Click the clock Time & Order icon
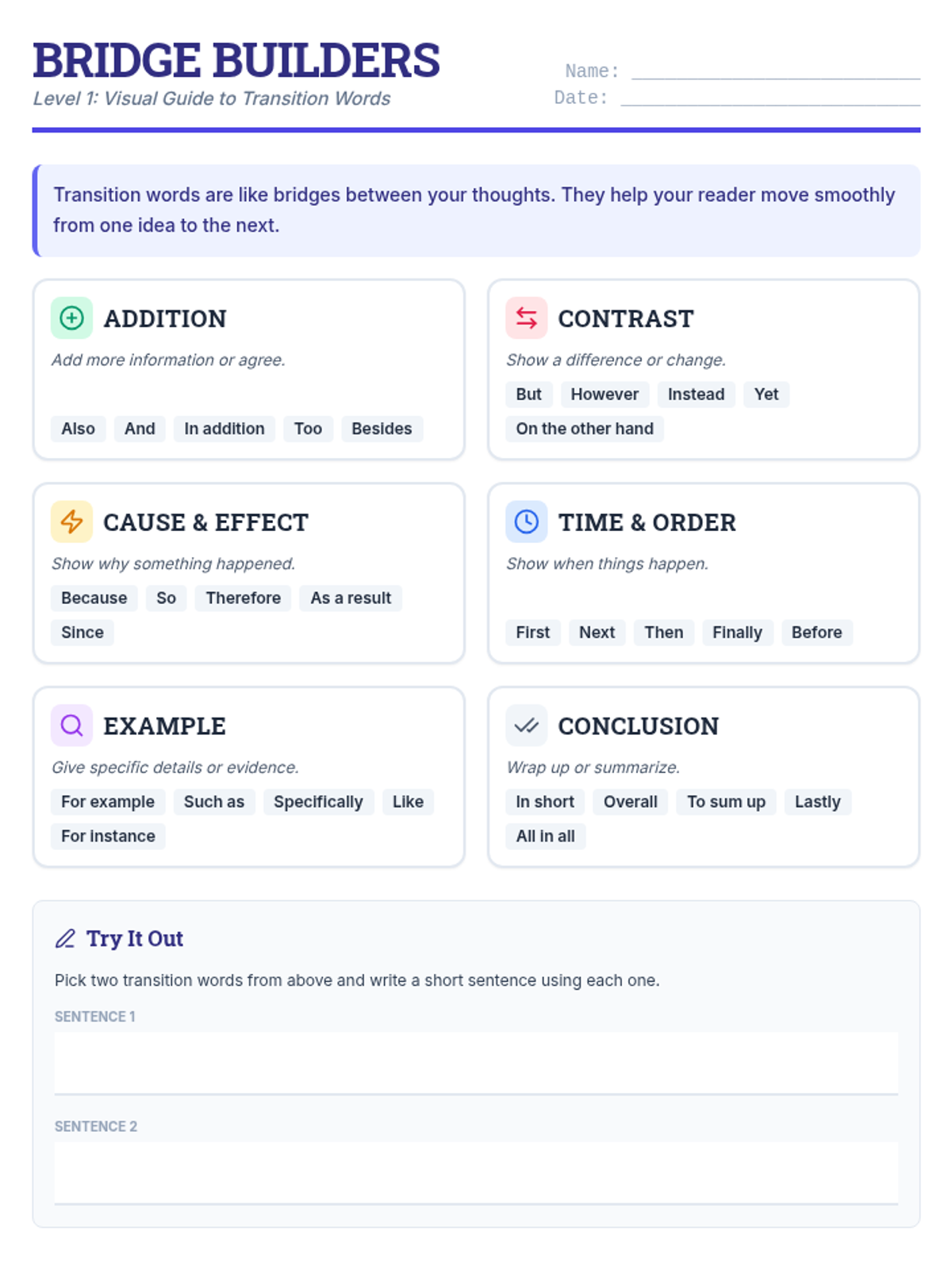This screenshot has height=1270, width=952. coord(526,521)
